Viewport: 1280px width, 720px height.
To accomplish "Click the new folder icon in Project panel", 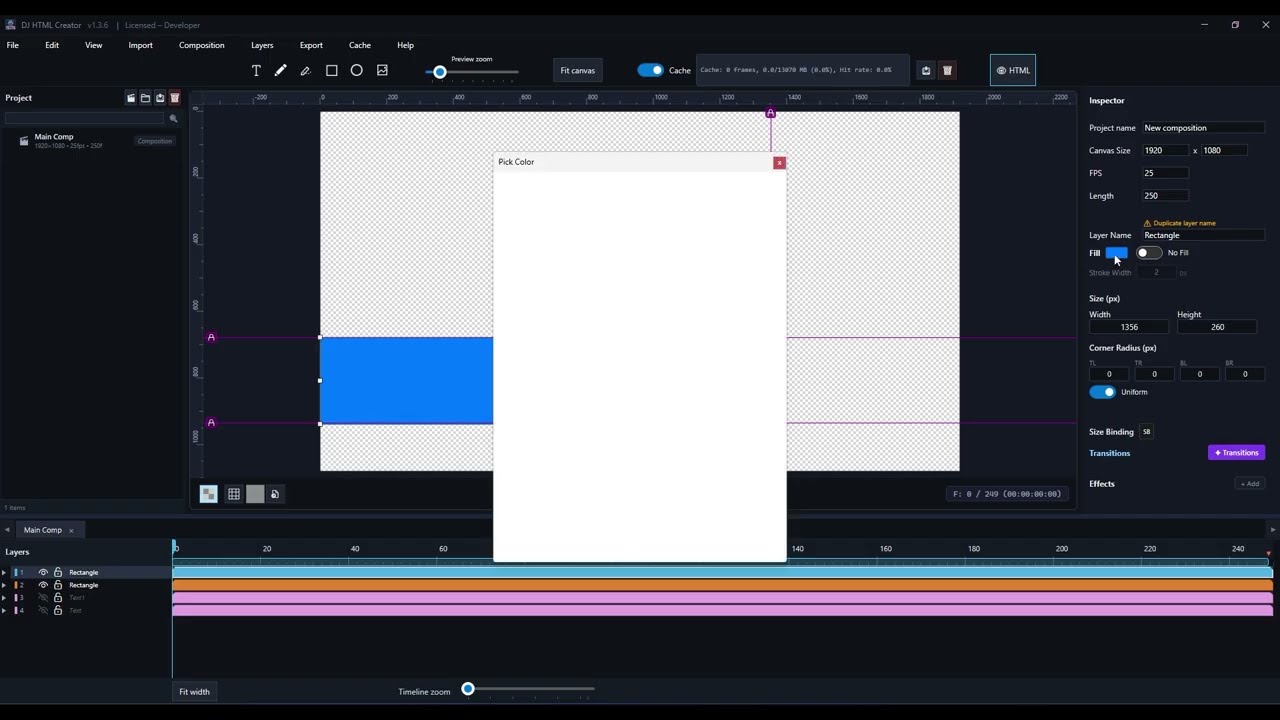I will (x=145, y=98).
